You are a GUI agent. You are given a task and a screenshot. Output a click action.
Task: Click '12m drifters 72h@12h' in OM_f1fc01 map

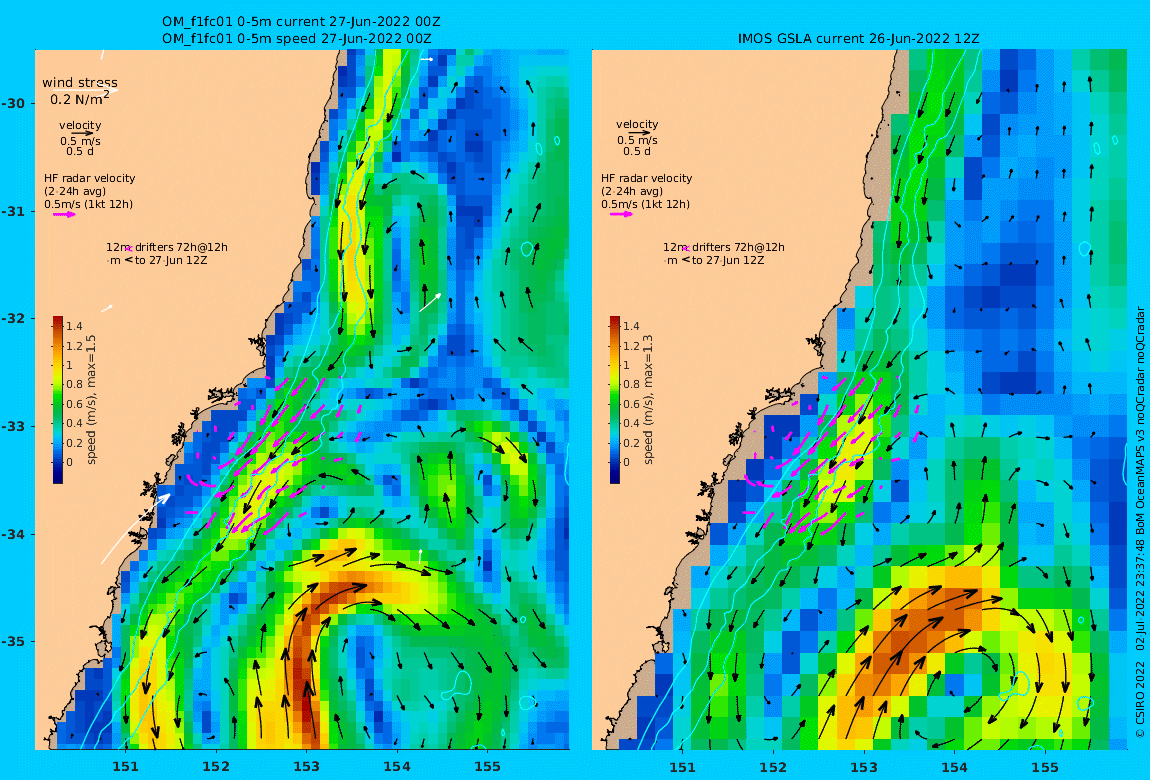coord(167,247)
